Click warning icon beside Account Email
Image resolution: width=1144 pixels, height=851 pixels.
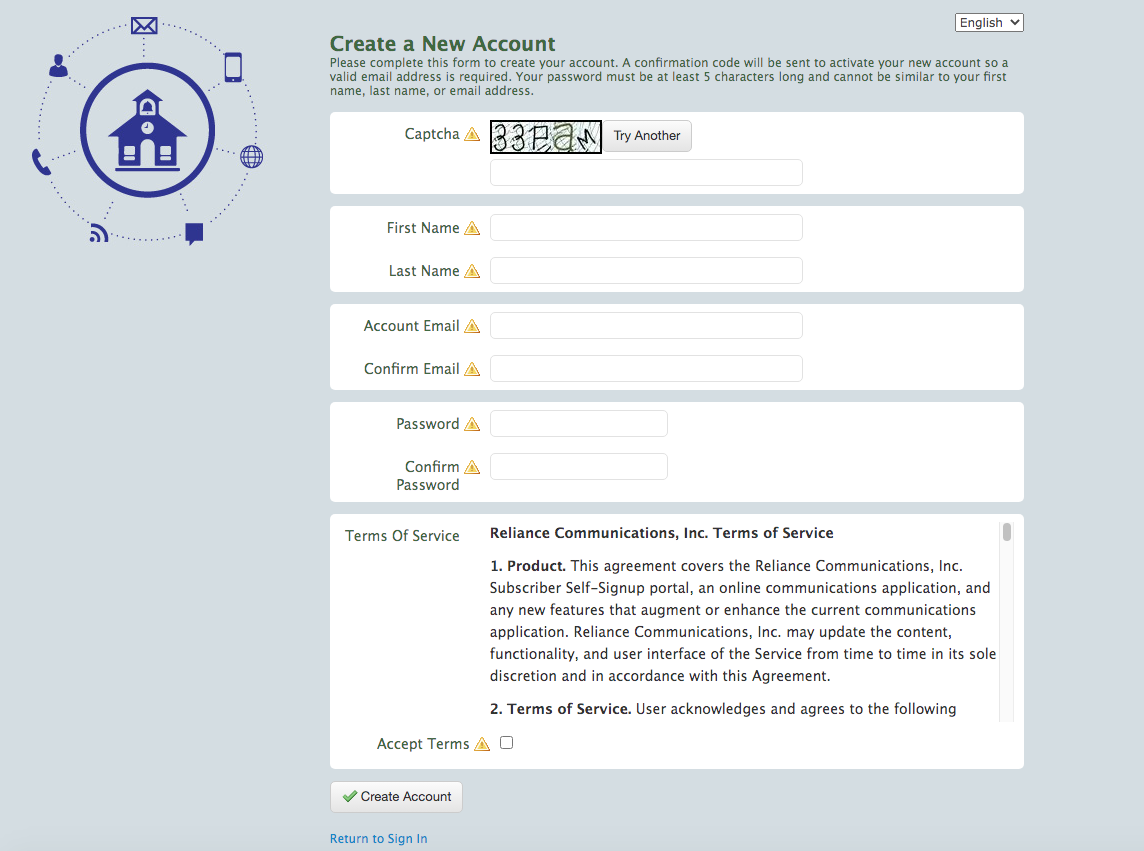click(472, 327)
